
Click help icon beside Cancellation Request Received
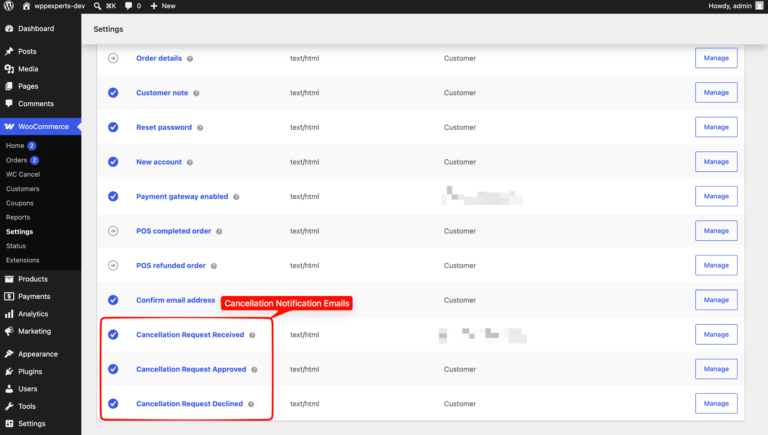[252, 335]
